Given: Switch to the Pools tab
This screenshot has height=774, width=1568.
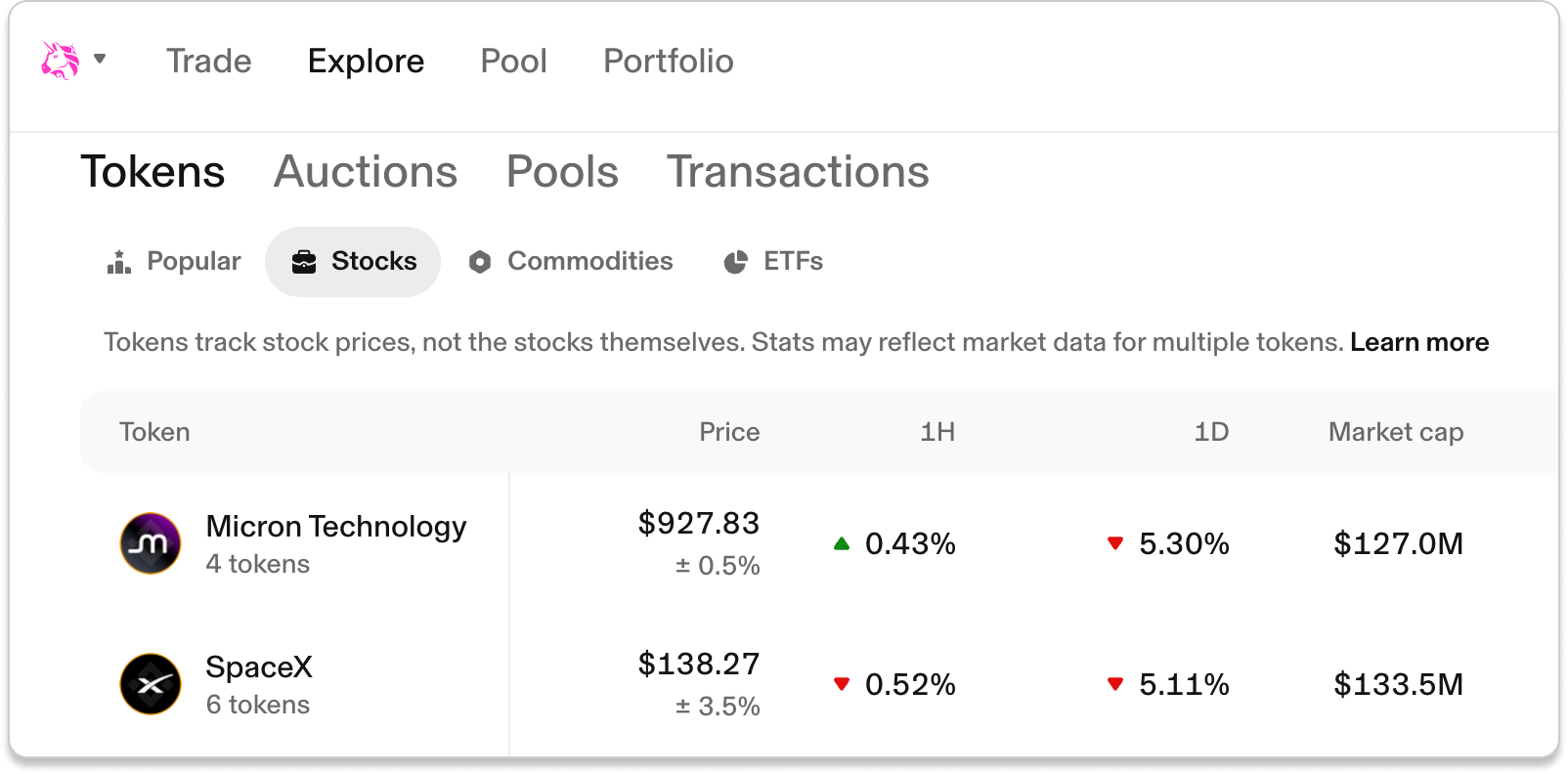Looking at the screenshot, I should coord(562,172).
